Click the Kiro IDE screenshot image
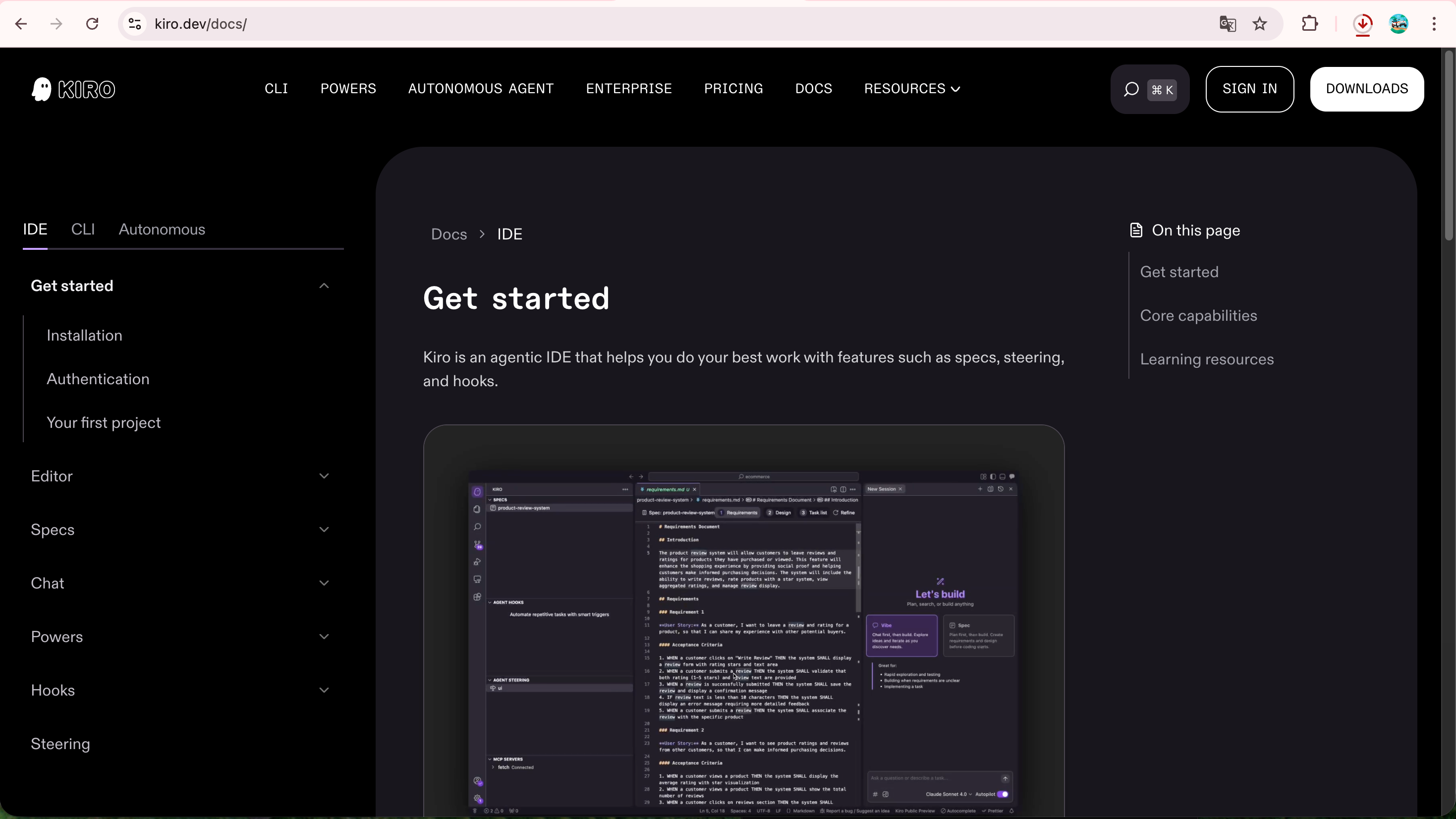Image resolution: width=1456 pixels, height=819 pixels. tap(743, 639)
